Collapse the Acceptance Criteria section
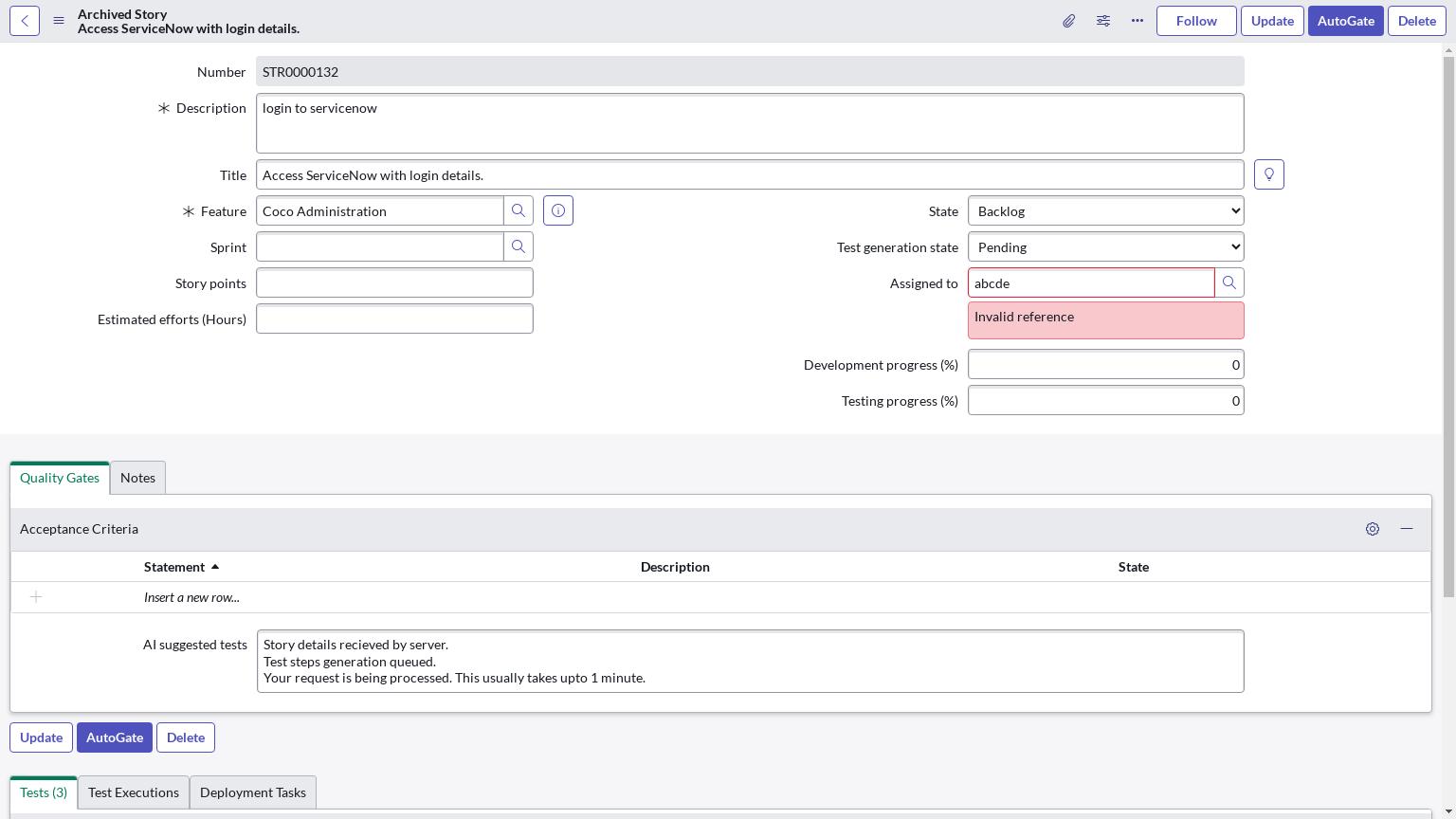Image resolution: width=1456 pixels, height=819 pixels. pyautogui.click(x=1407, y=529)
